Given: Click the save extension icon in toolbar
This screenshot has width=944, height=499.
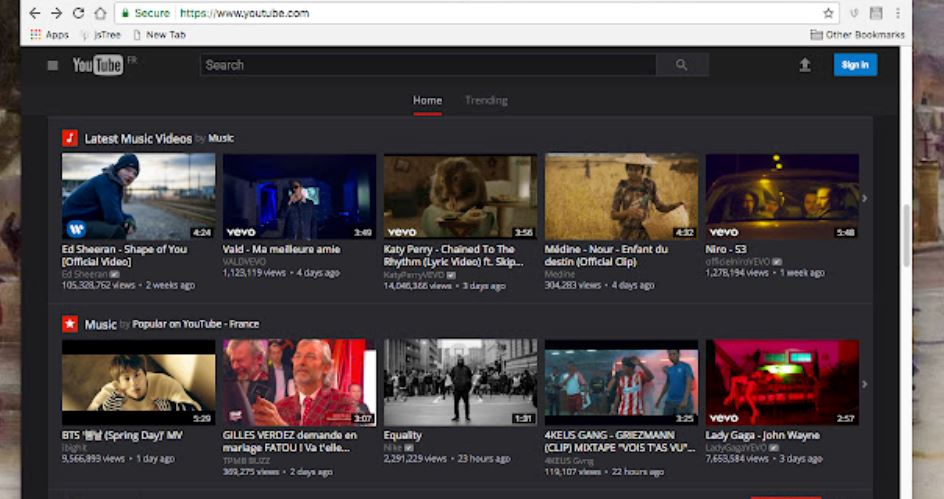Looking at the screenshot, I should (876, 13).
